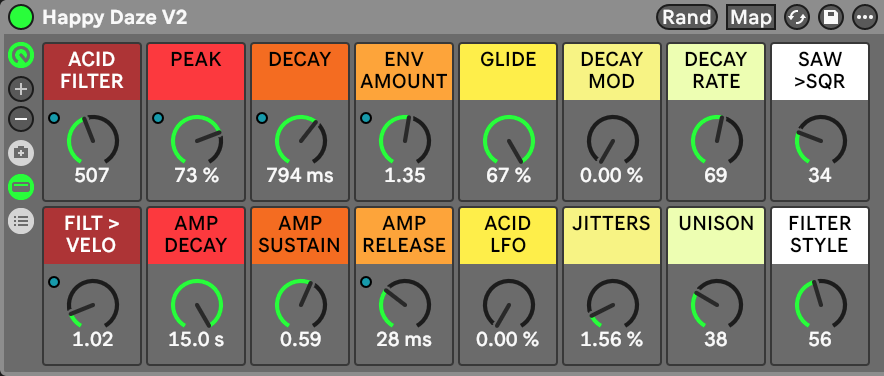Select the GLIDE macro label
This screenshot has width=884, height=376.
click(x=508, y=72)
